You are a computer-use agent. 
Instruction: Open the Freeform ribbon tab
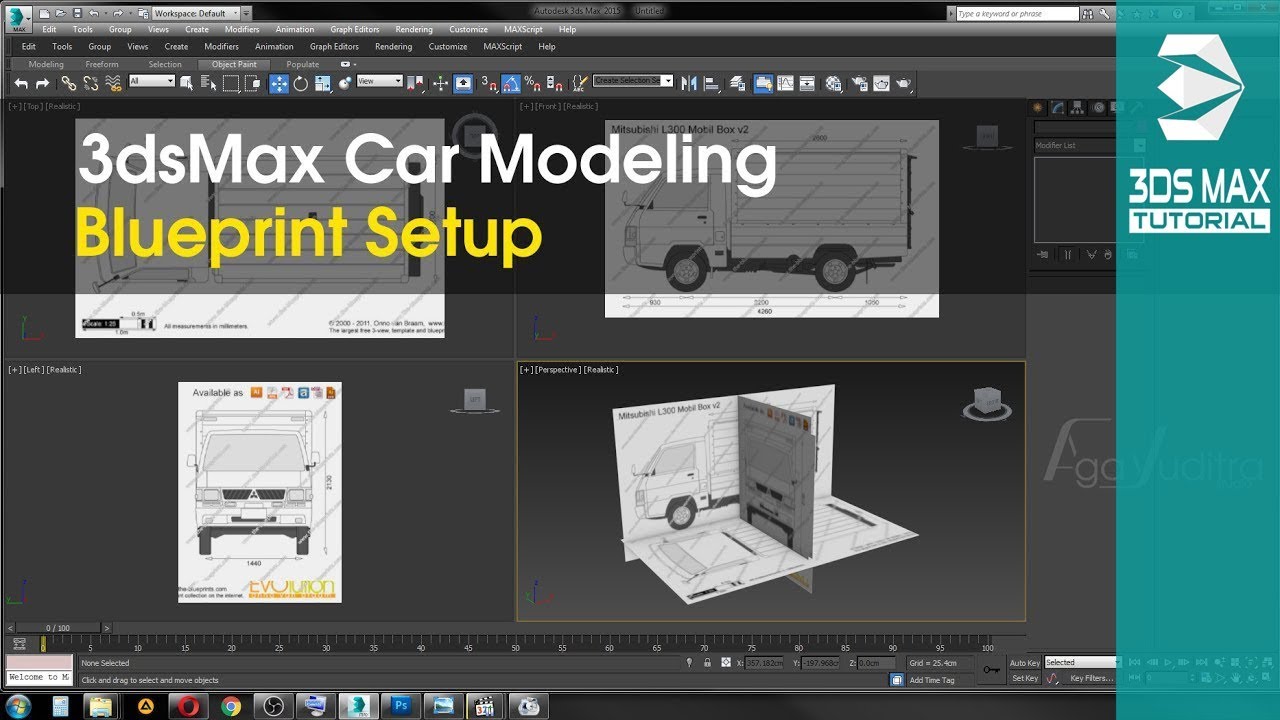pos(101,64)
